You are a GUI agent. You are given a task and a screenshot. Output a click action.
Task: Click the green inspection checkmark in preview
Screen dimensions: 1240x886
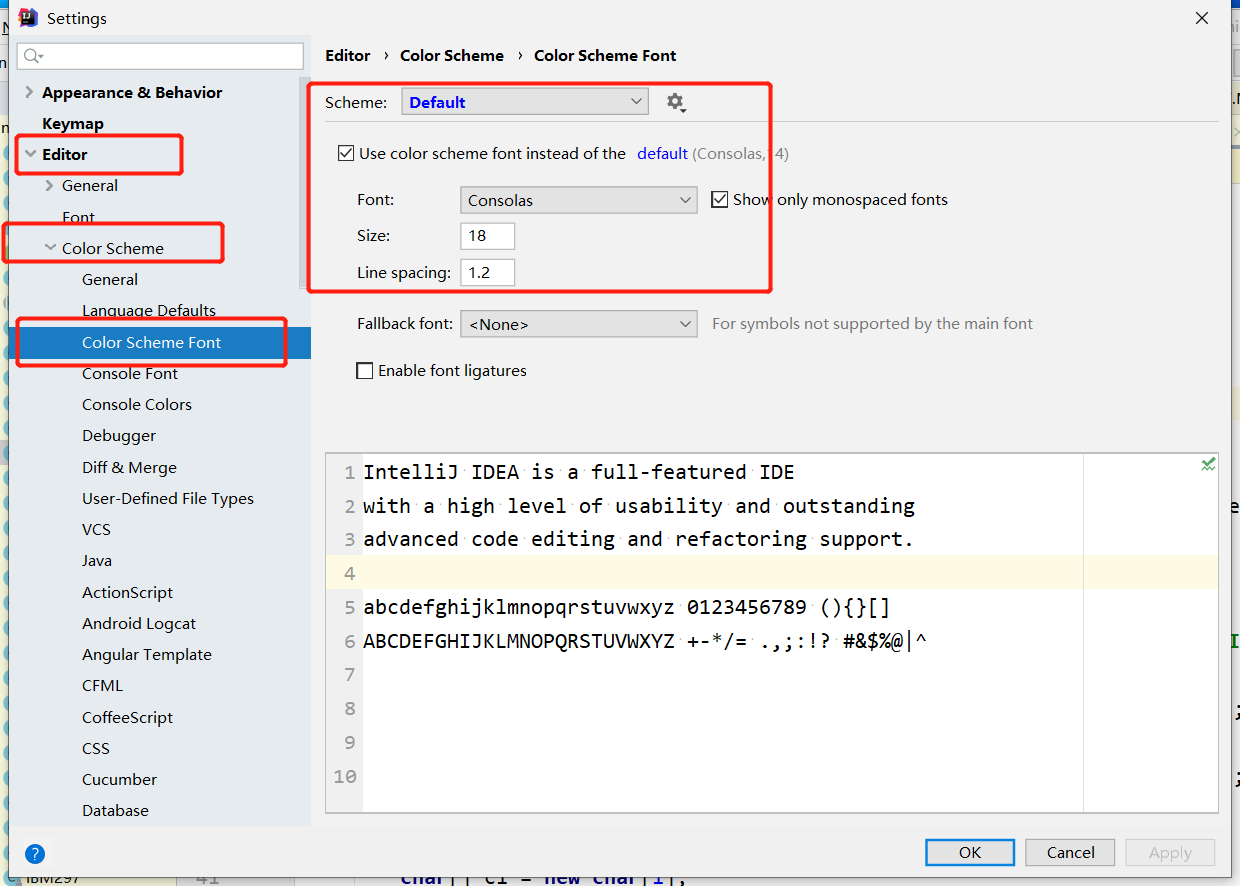[1208, 464]
